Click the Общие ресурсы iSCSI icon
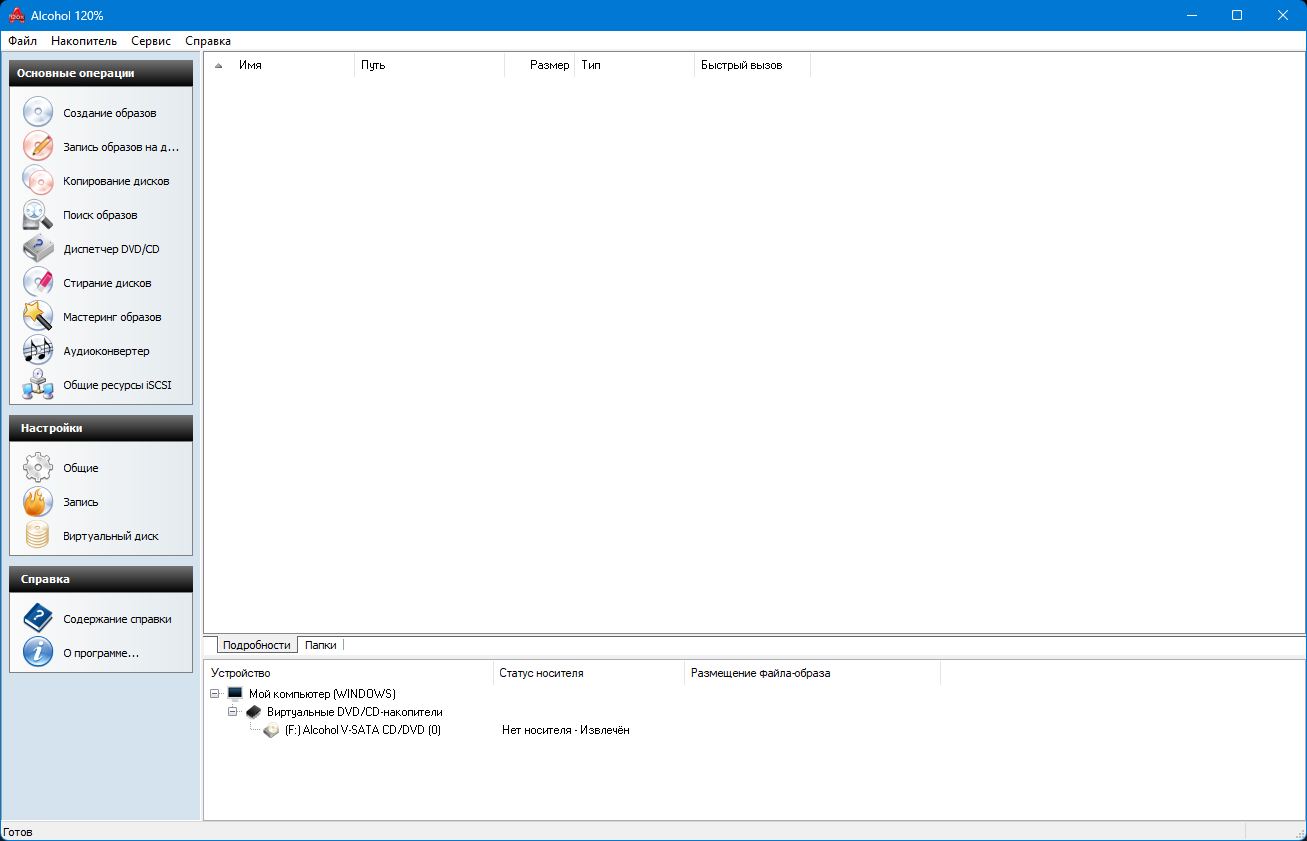 38,384
